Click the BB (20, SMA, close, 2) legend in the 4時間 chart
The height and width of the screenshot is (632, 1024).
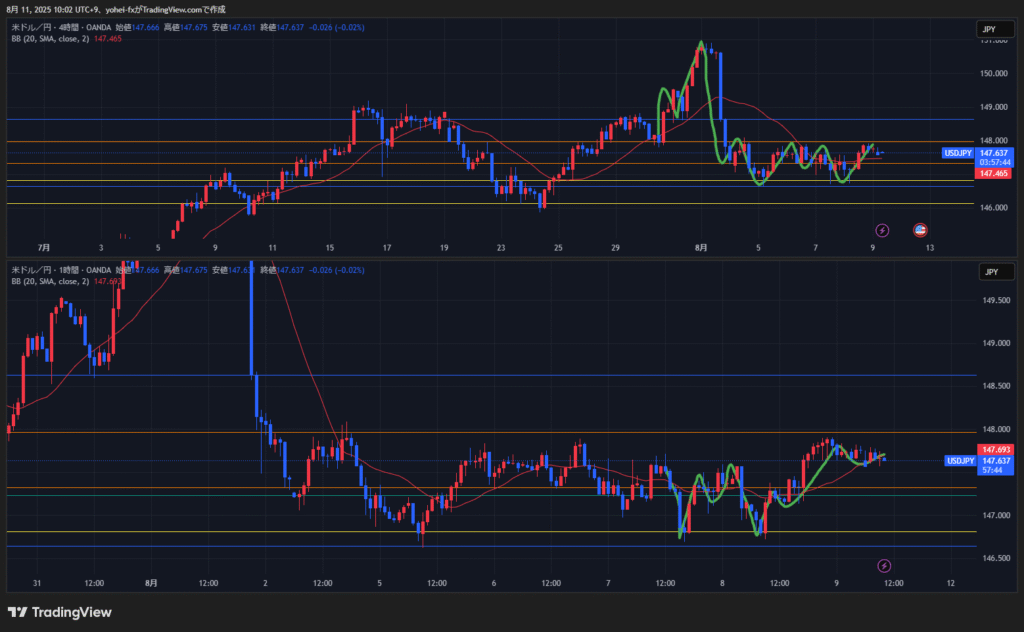coord(50,39)
